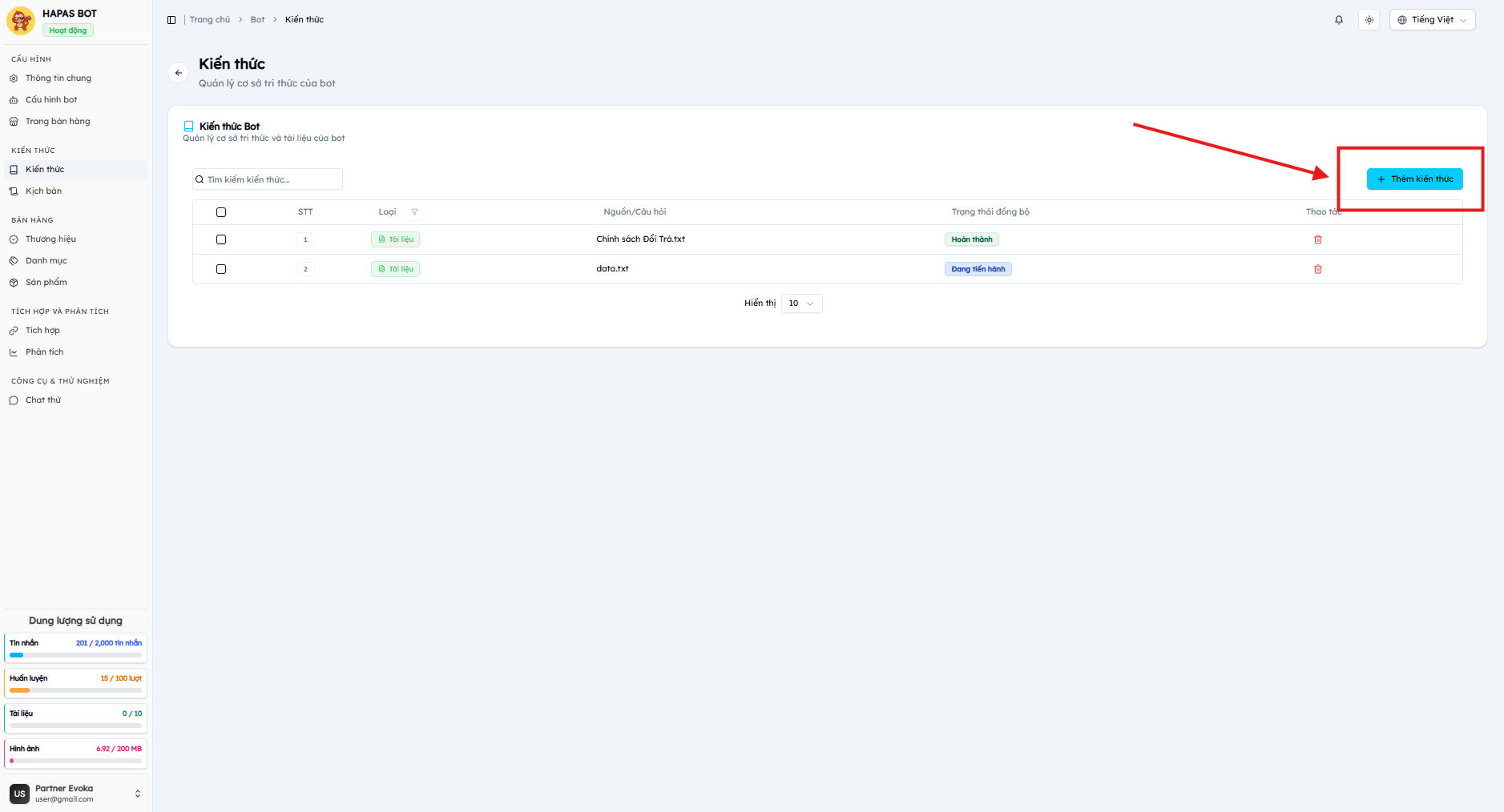Open Sản phẩm in sidebar
Screen dimensions: 1504x812
coord(75,283)
